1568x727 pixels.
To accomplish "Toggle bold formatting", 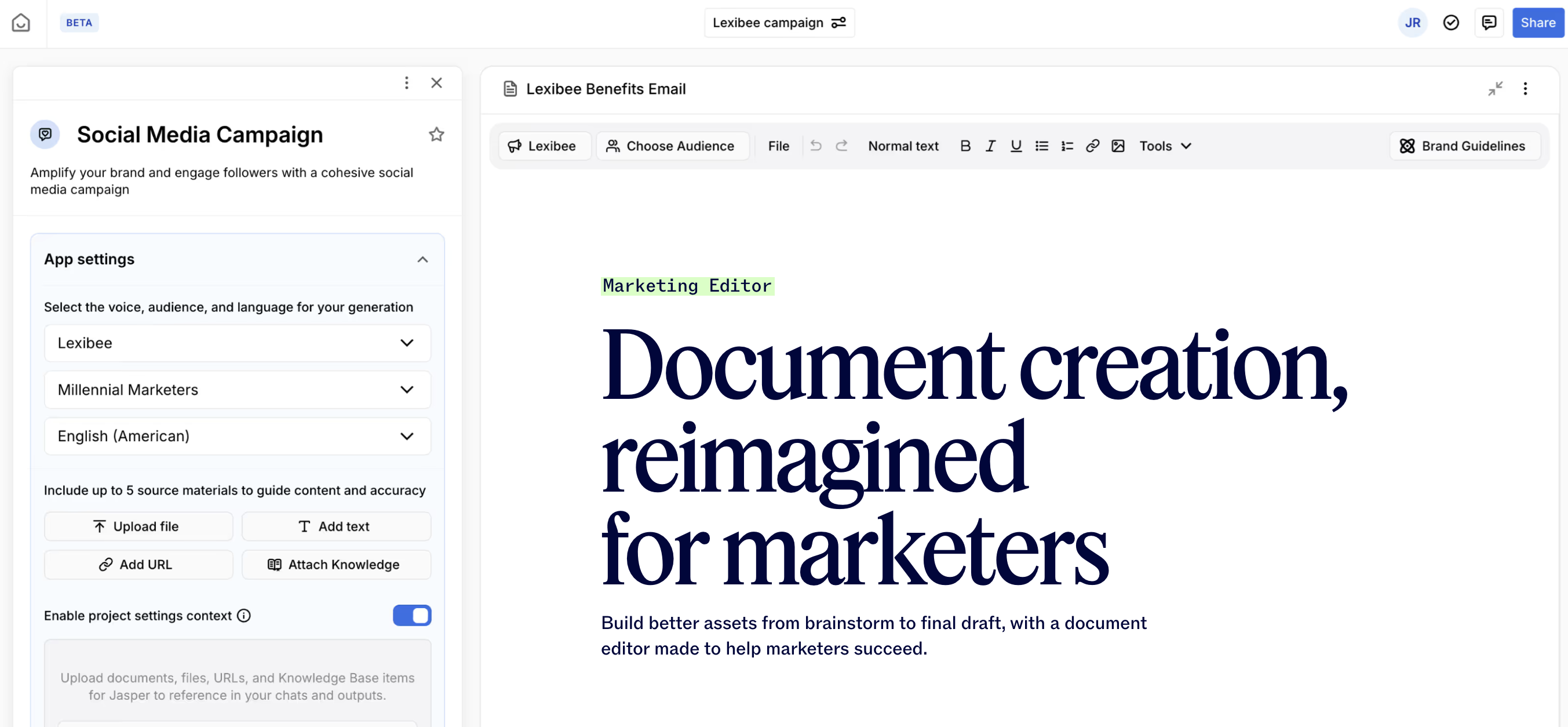I will (x=965, y=146).
